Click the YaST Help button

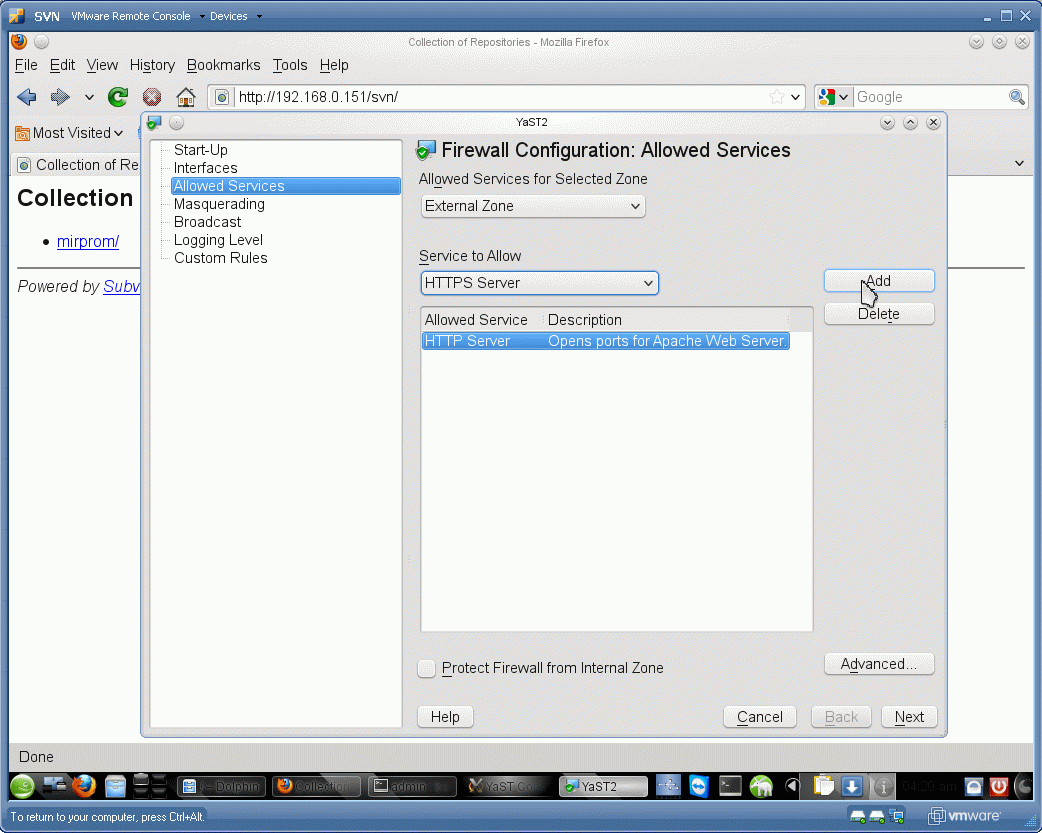[445, 717]
